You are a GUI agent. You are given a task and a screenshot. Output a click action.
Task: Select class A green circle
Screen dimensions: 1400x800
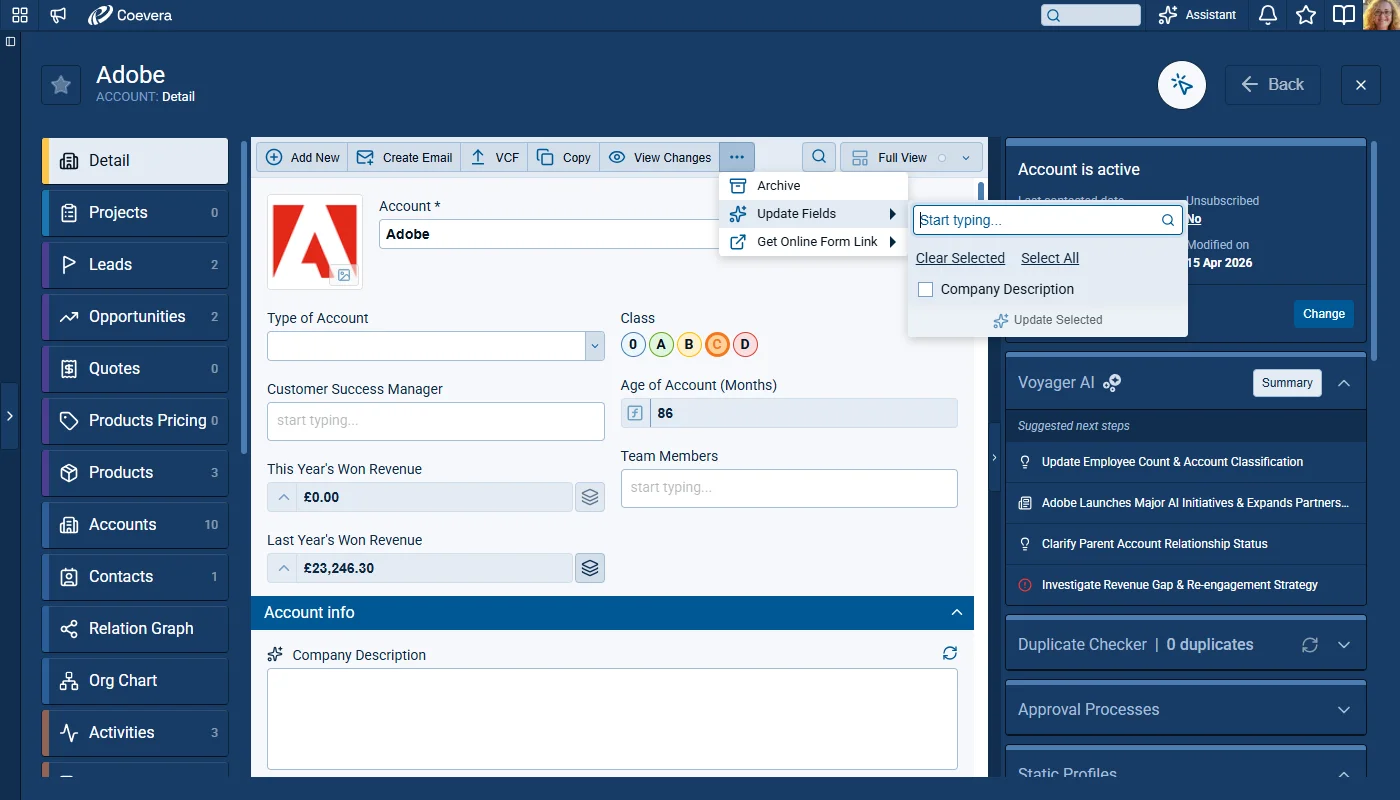pos(661,345)
